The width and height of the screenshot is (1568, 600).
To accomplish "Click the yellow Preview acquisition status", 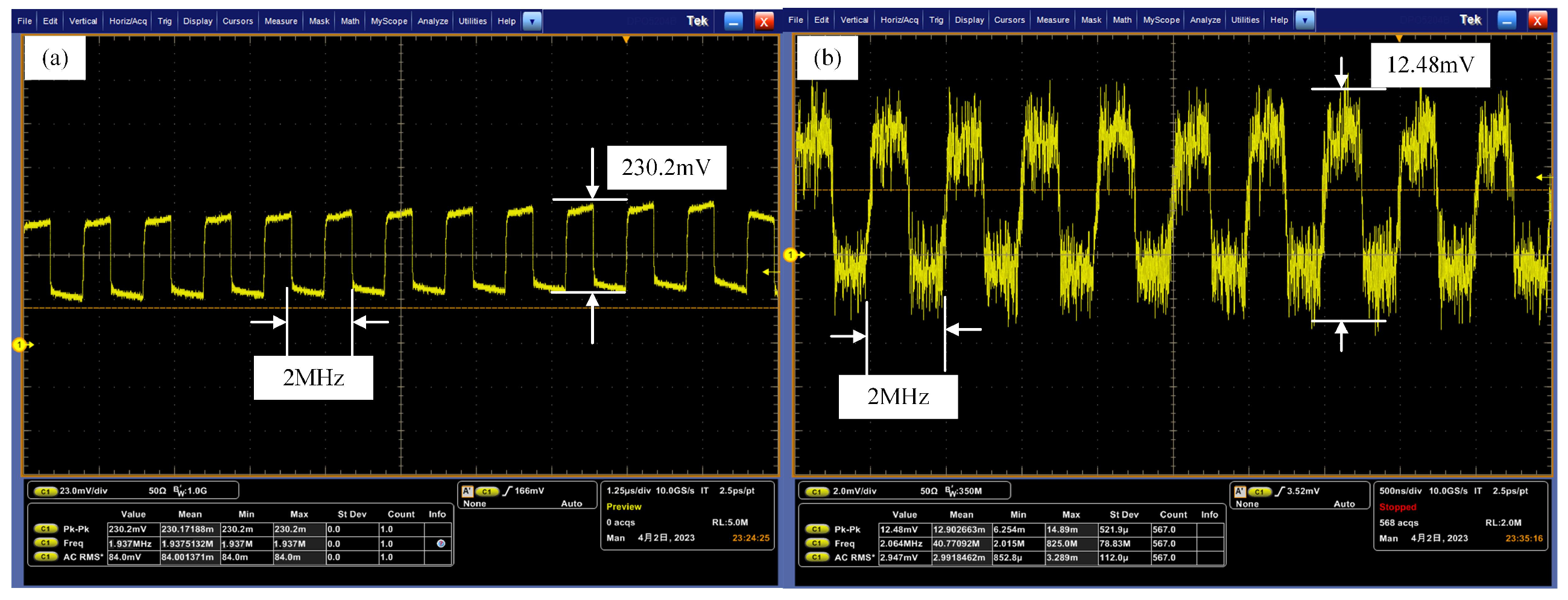I will (x=624, y=507).
